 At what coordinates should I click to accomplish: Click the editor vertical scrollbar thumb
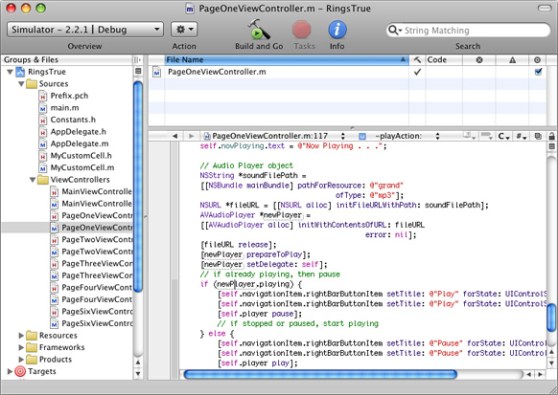pyautogui.click(x=551, y=317)
